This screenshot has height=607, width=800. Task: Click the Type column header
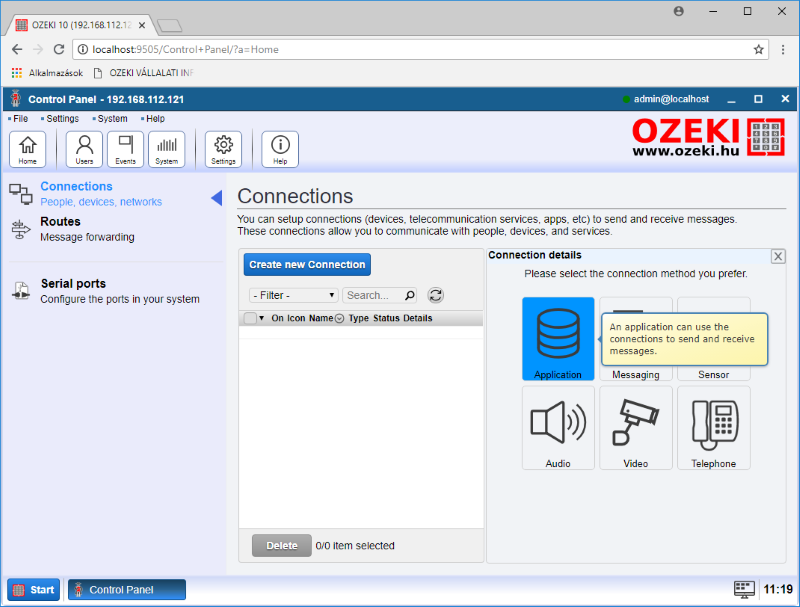pyautogui.click(x=359, y=318)
